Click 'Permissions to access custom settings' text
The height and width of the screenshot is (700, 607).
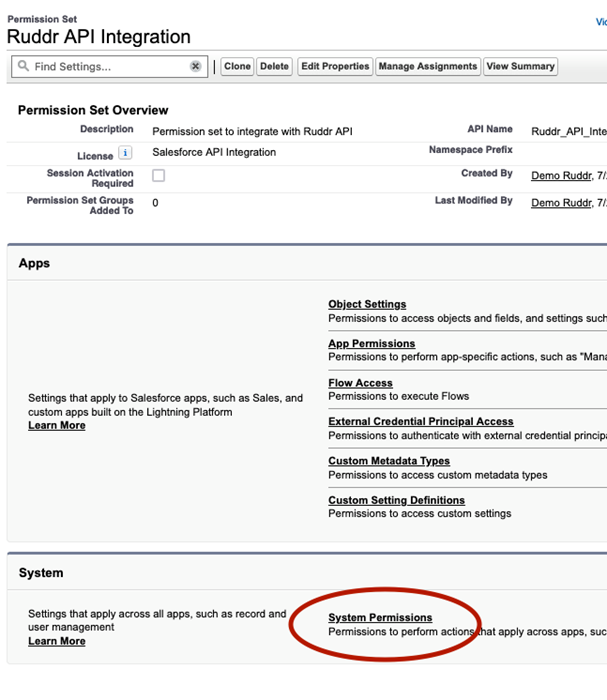(x=420, y=513)
